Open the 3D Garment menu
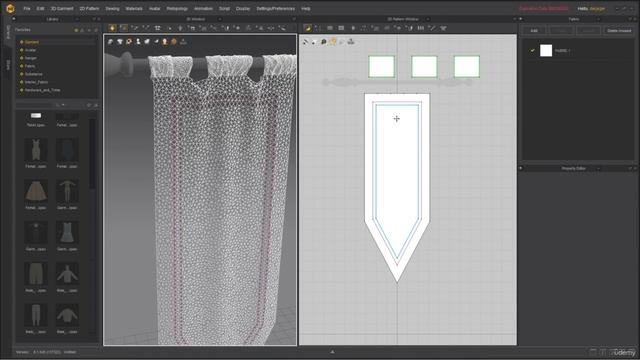 pos(62,9)
